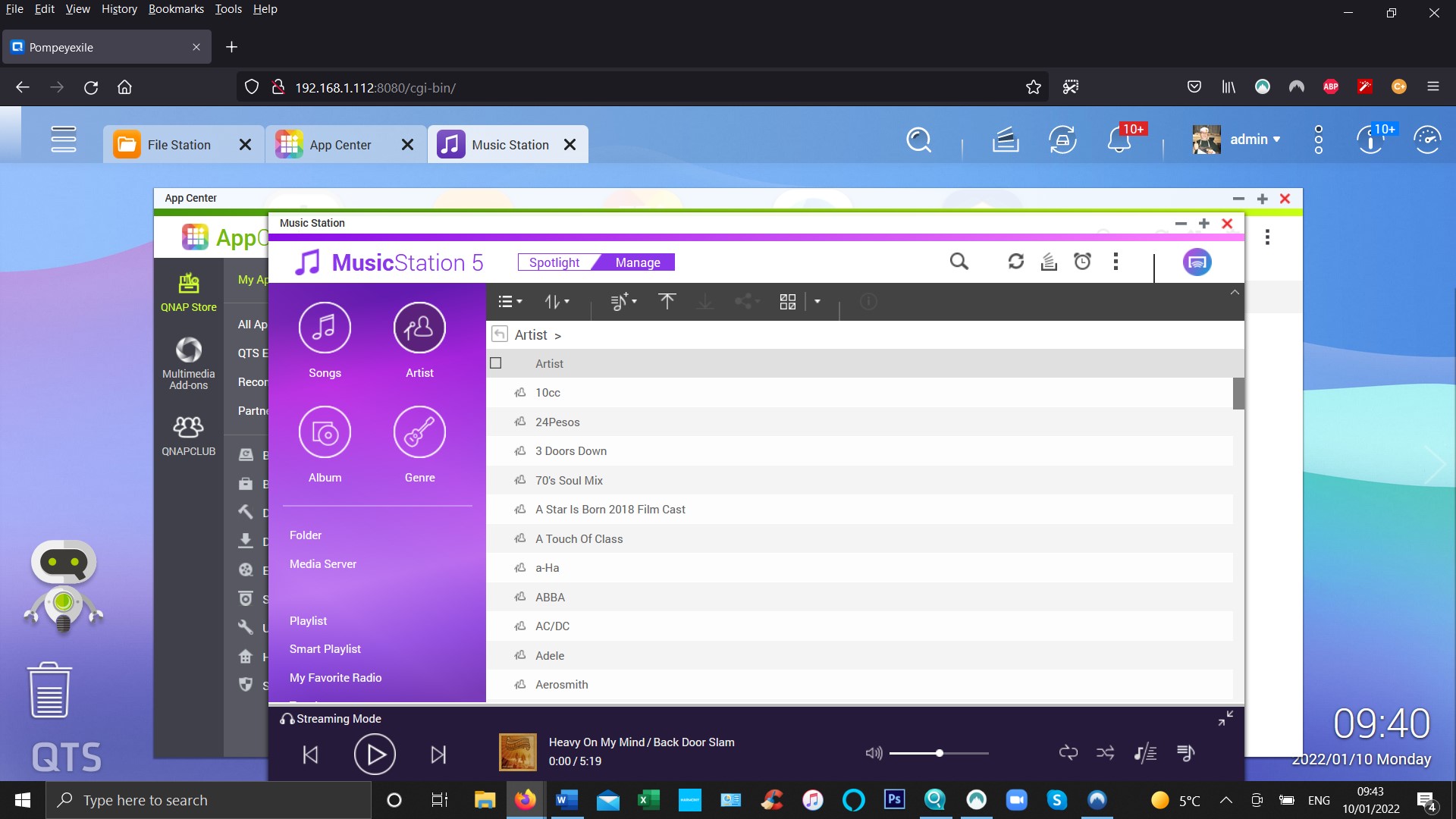This screenshot has height=819, width=1456.
Task: Open the sort order dropdown
Action: (557, 302)
